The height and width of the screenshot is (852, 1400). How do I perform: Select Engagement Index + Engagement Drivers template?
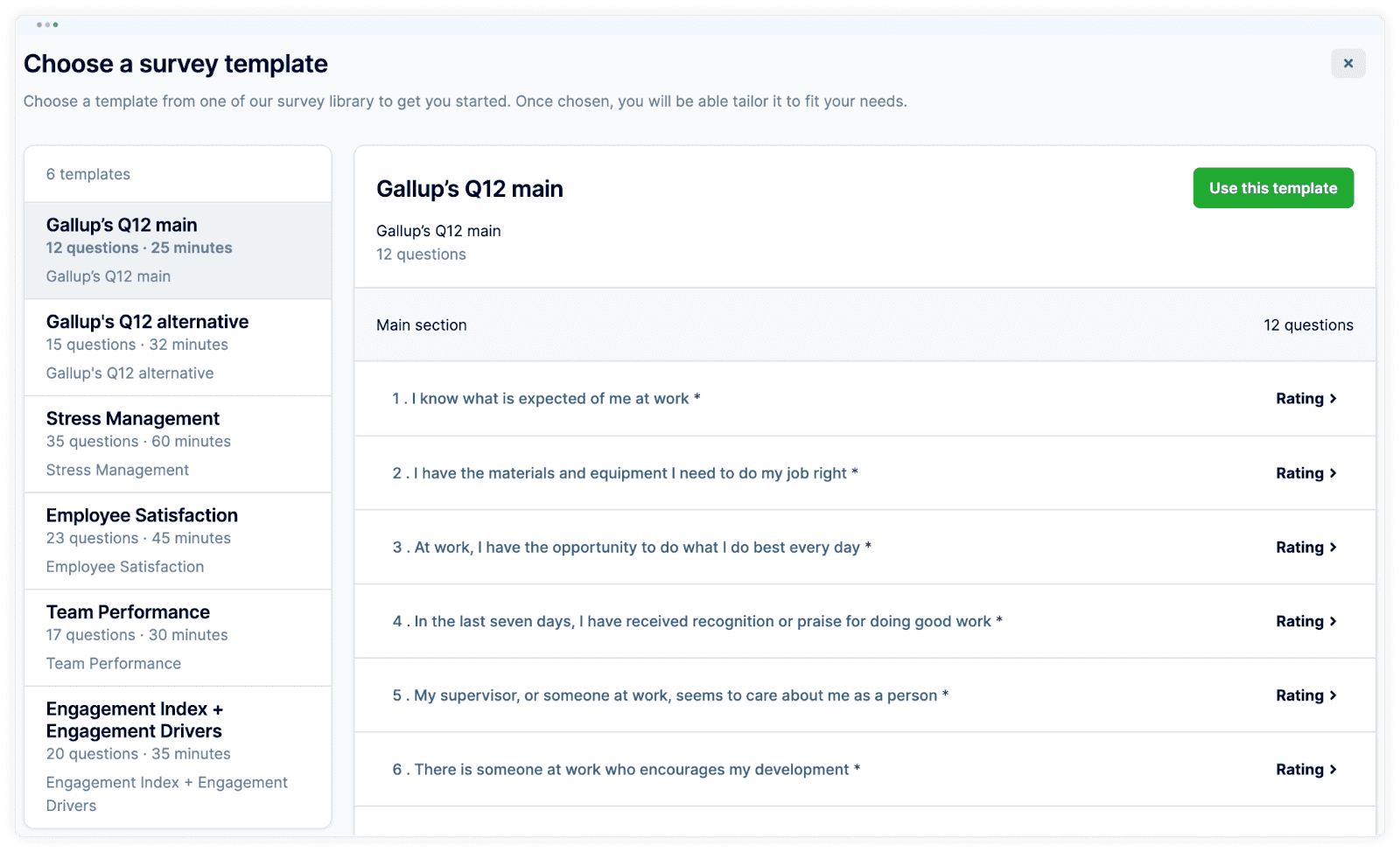(x=177, y=755)
